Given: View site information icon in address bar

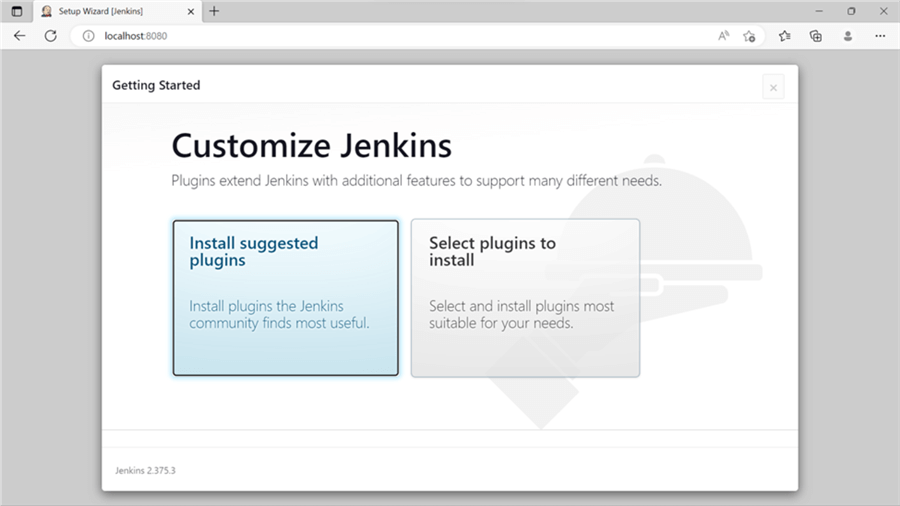Looking at the screenshot, I should pos(88,36).
